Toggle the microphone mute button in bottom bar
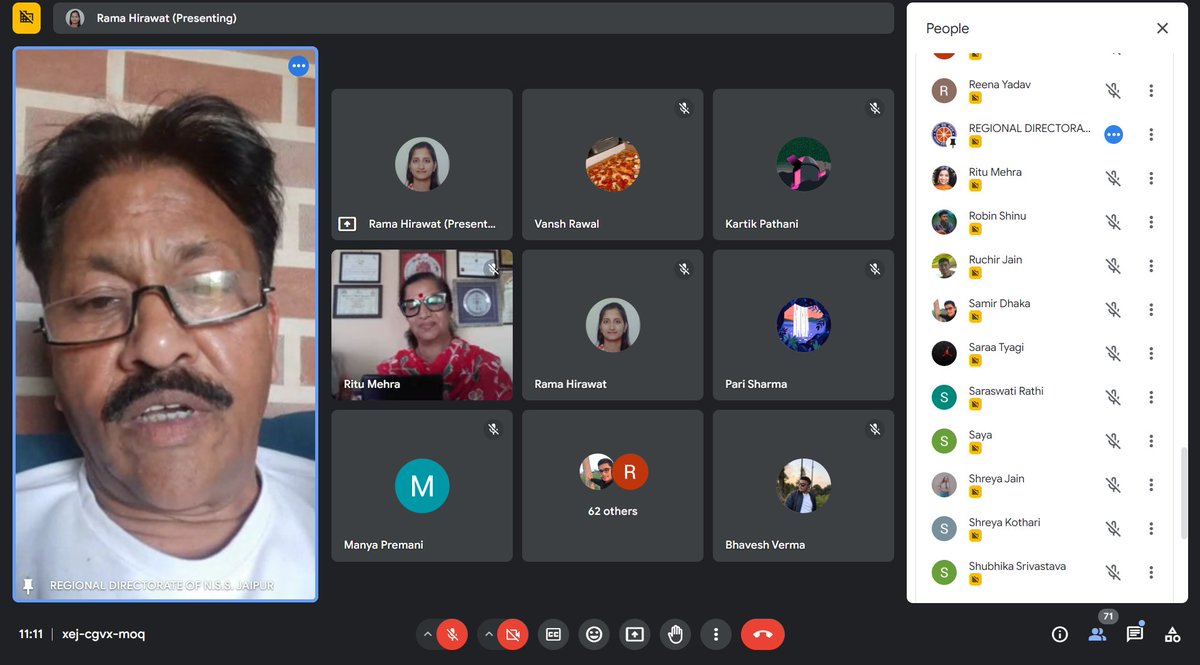 coord(452,634)
